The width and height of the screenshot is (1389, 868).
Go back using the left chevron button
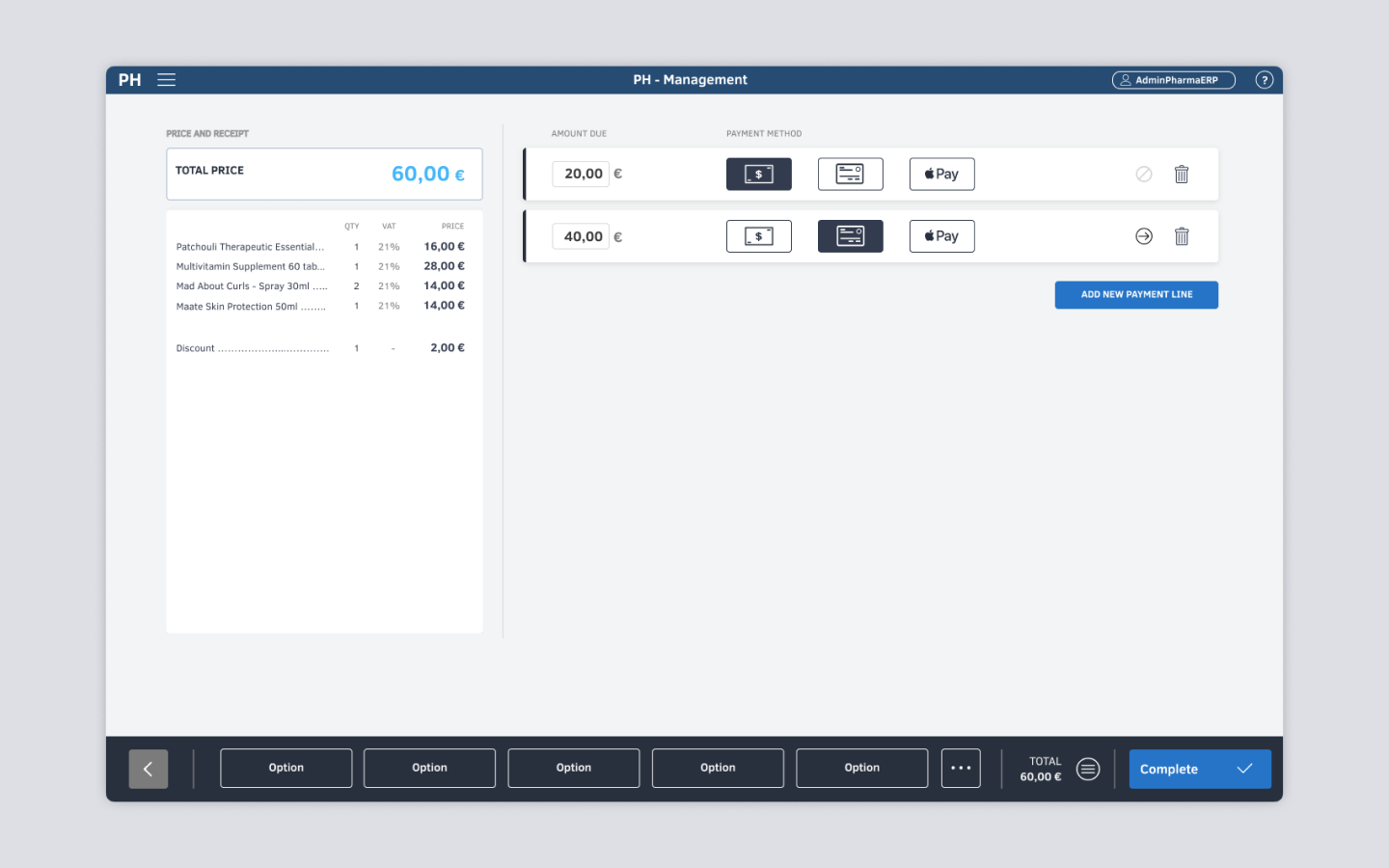149,769
